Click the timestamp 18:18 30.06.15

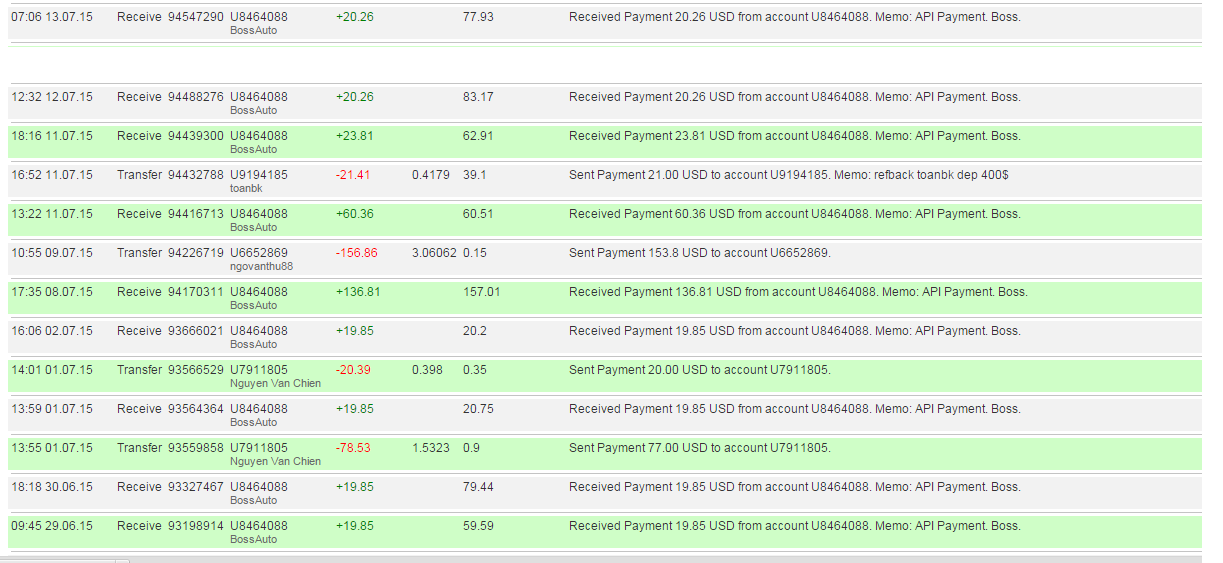52,487
